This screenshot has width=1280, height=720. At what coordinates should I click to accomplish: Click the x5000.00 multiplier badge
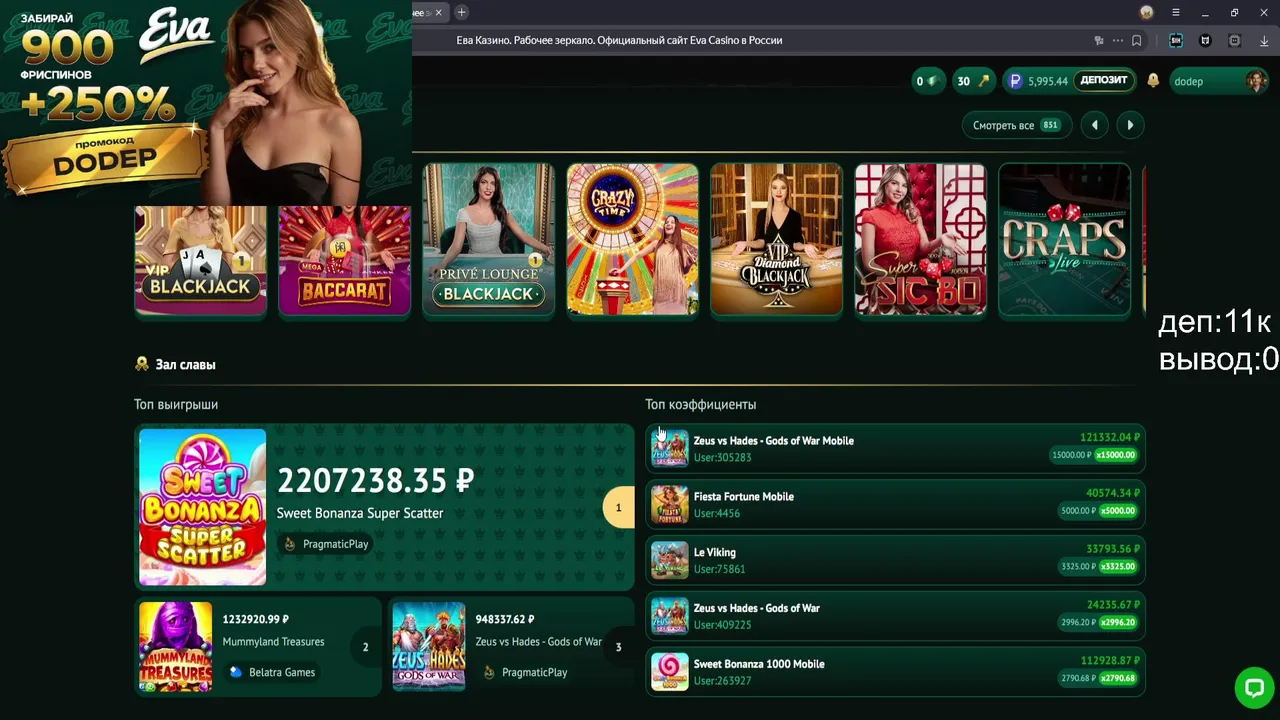tap(1118, 511)
